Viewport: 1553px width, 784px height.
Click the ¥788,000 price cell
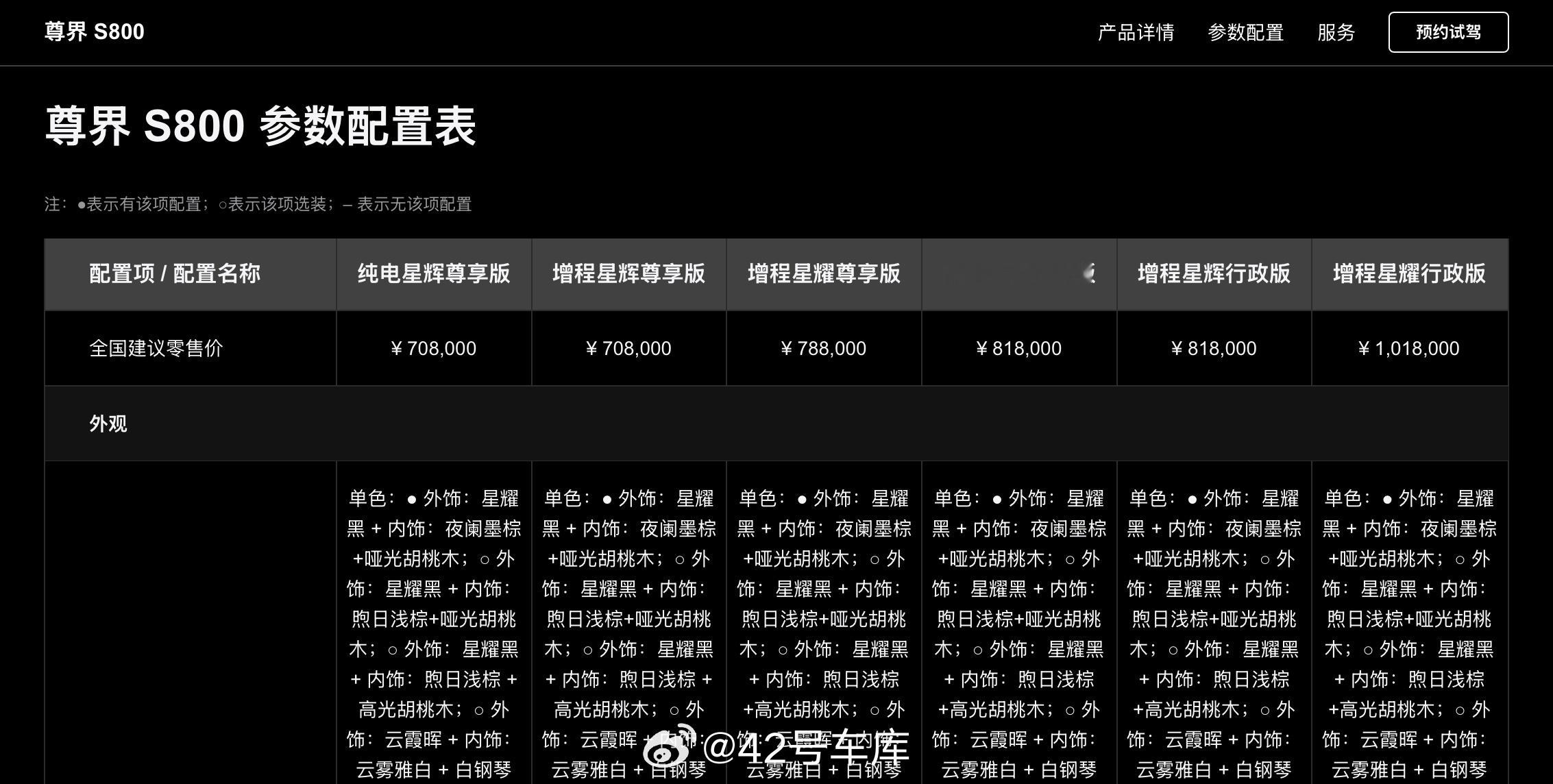[x=824, y=348]
